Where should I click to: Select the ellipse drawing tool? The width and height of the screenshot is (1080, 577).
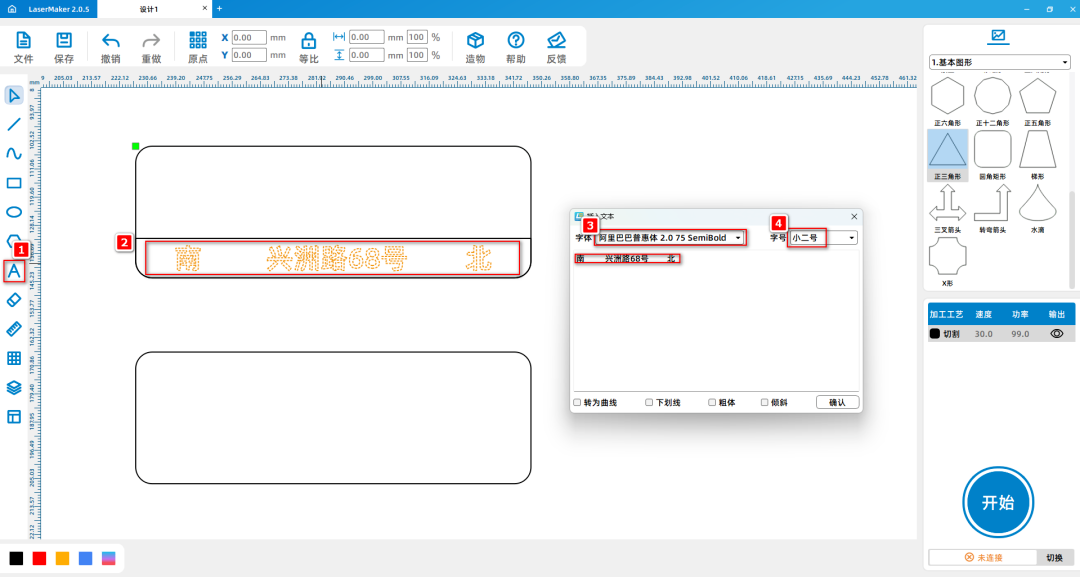[14, 212]
